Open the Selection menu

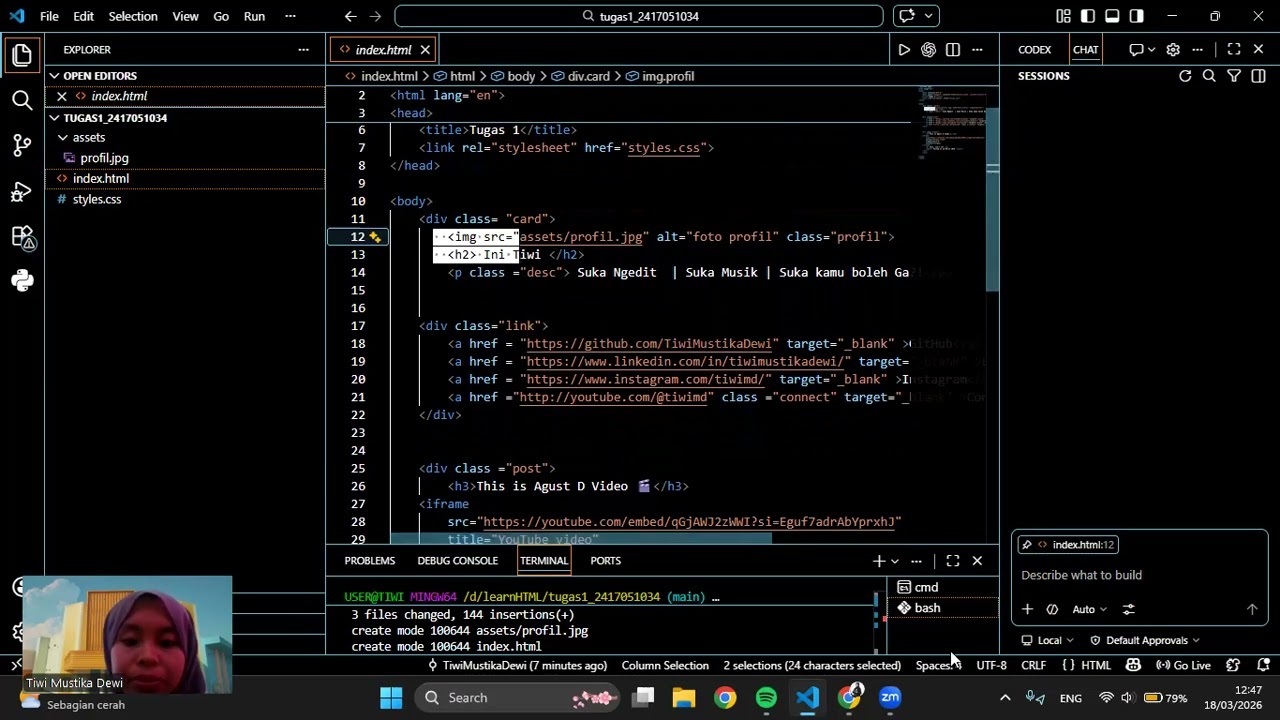point(133,16)
